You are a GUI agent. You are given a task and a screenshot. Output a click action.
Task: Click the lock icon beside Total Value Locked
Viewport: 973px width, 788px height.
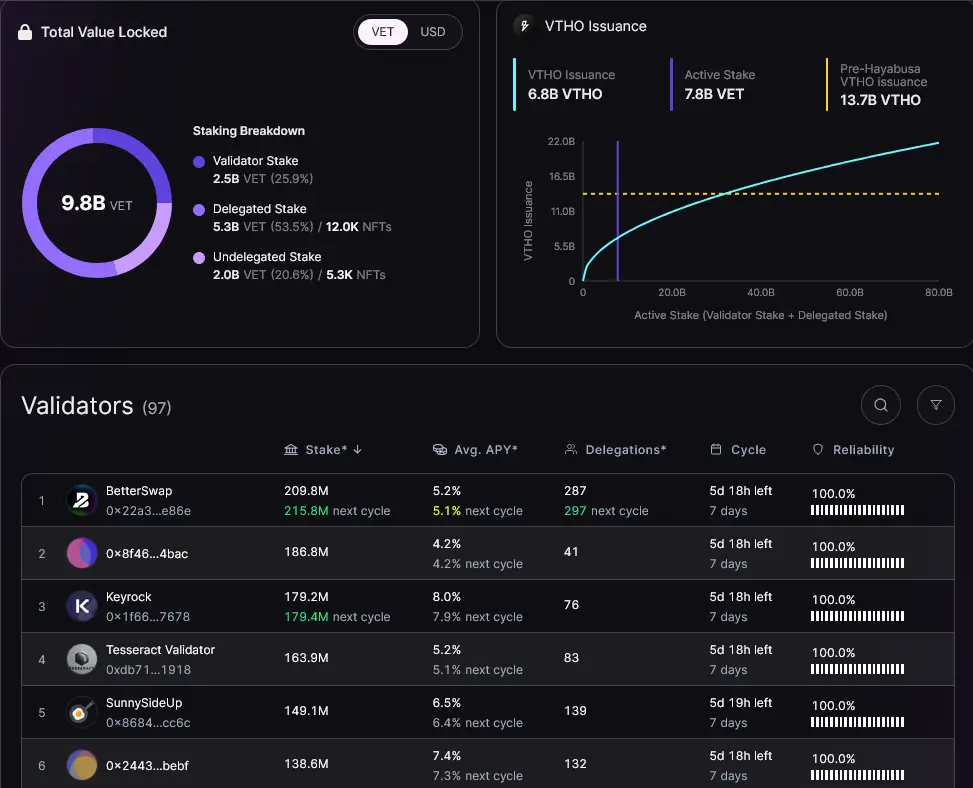tap(24, 31)
